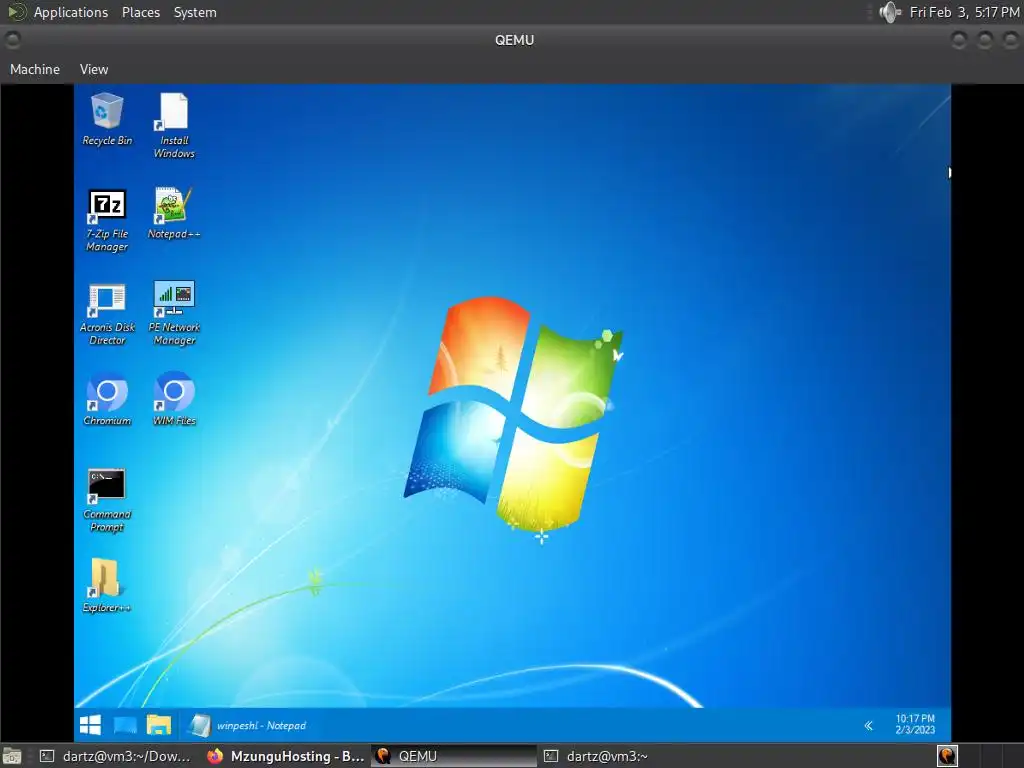Click the QEMU window title bar

point(515,40)
